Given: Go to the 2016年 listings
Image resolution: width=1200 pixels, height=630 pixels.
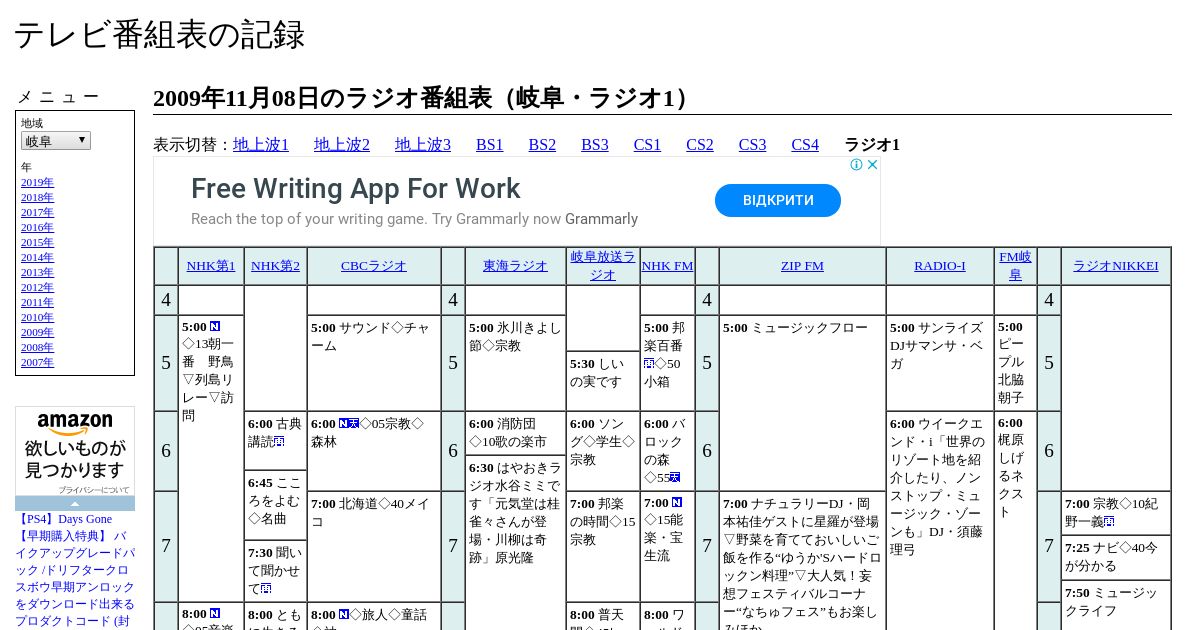Looking at the screenshot, I should (37, 227).
